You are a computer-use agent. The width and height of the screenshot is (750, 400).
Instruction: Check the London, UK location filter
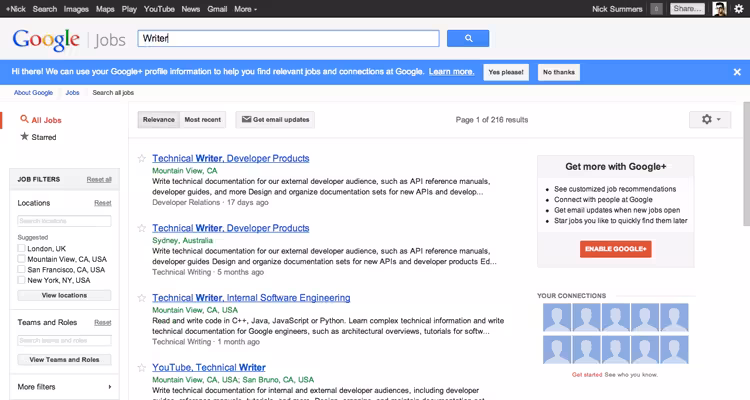pyautogui.click(x=21, y=248)
